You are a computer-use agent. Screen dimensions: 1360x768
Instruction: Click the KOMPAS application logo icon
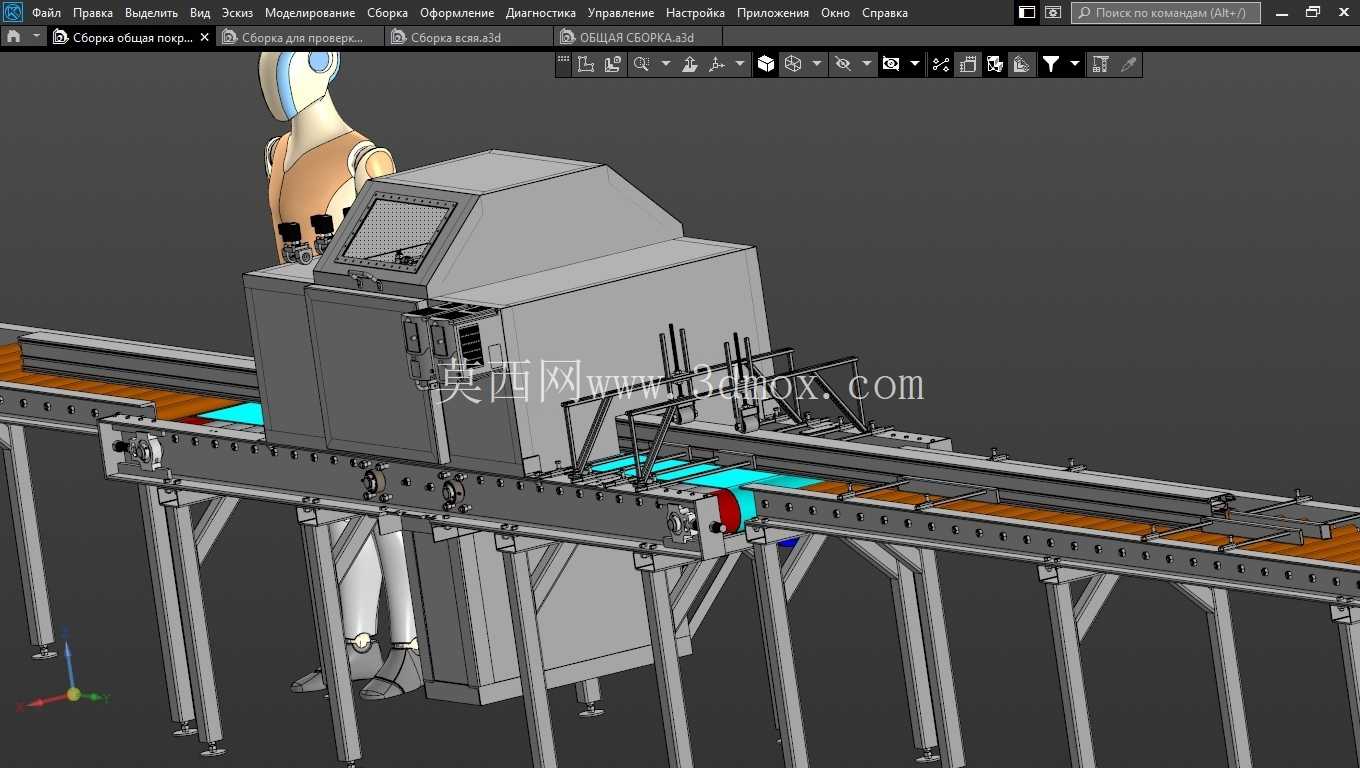tap(13, 13)
